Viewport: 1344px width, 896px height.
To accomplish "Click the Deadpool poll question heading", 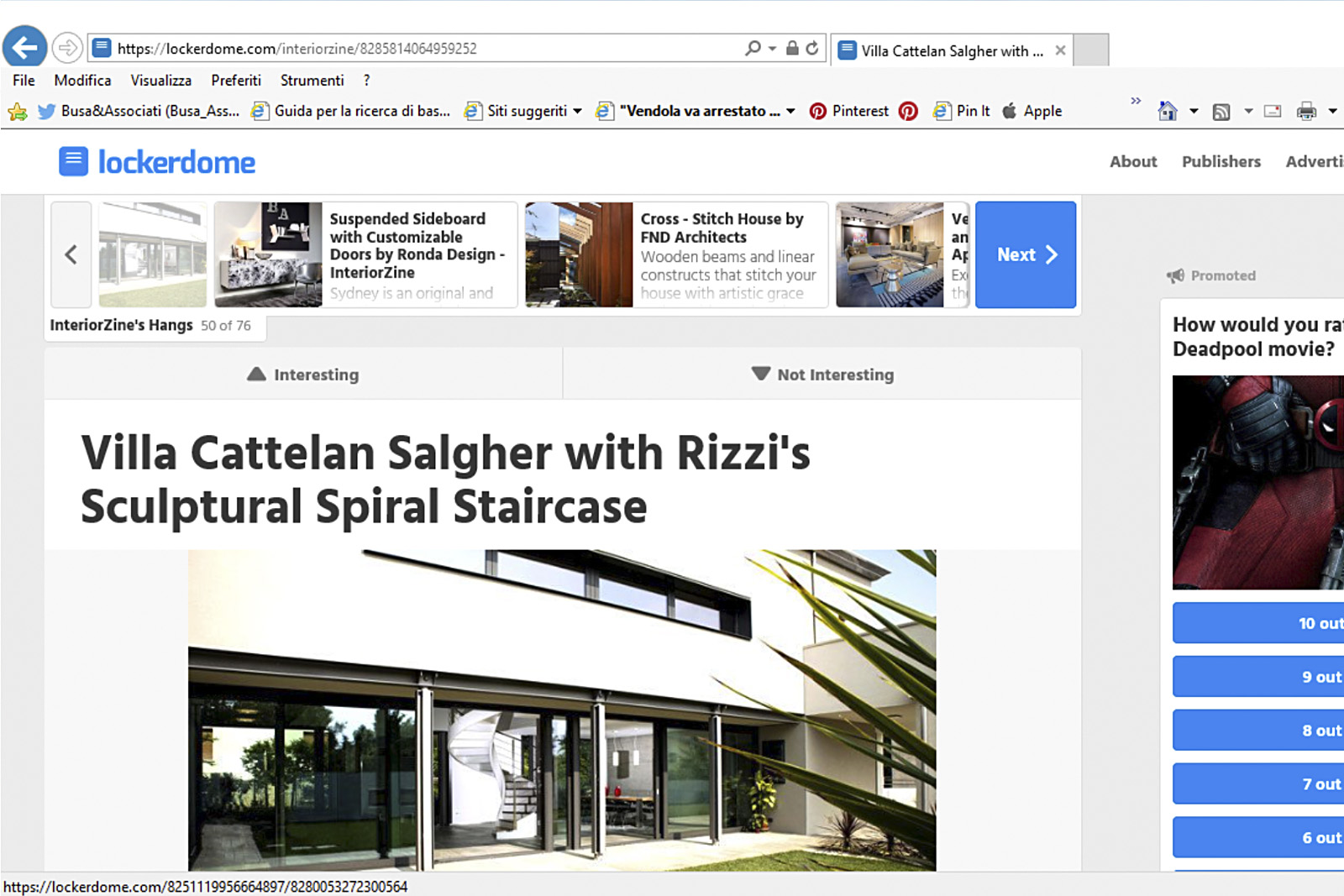I will point(1257,337).
